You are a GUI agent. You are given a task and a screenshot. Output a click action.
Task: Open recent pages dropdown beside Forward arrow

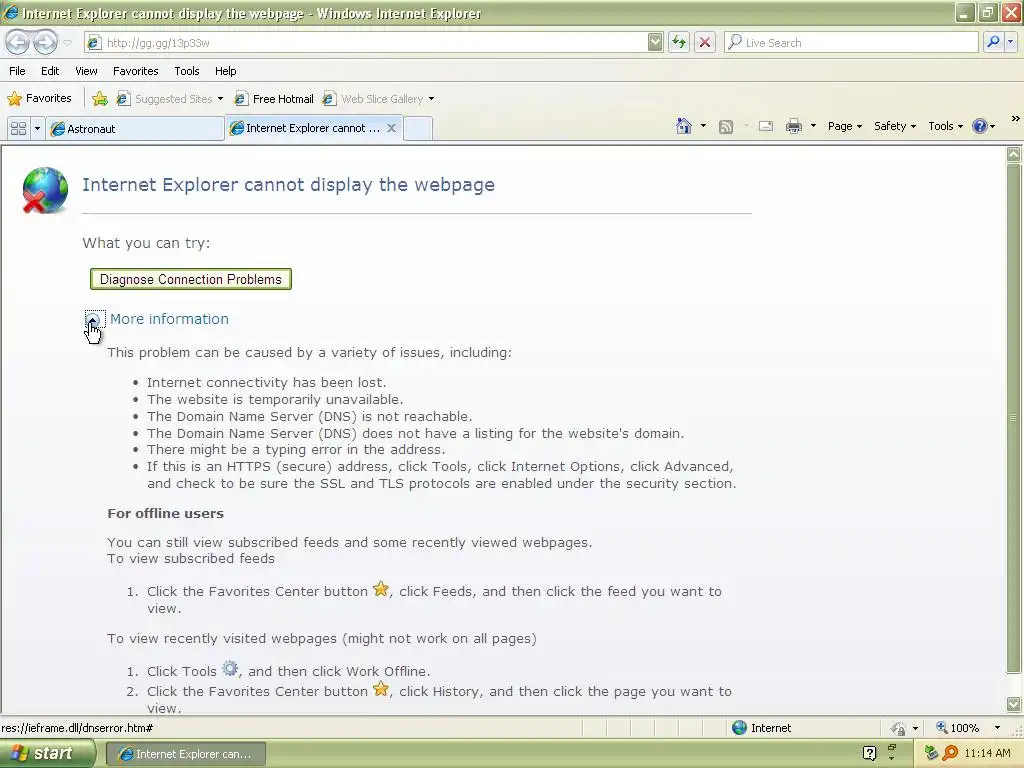point(67,43)
